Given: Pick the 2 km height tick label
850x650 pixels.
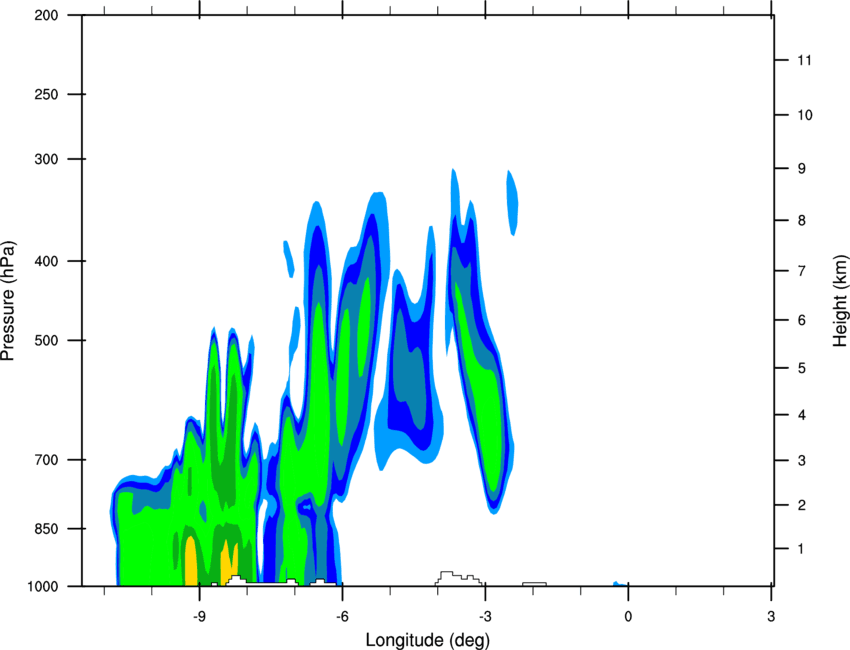Looking at the screenshot, I should [801, 505].
